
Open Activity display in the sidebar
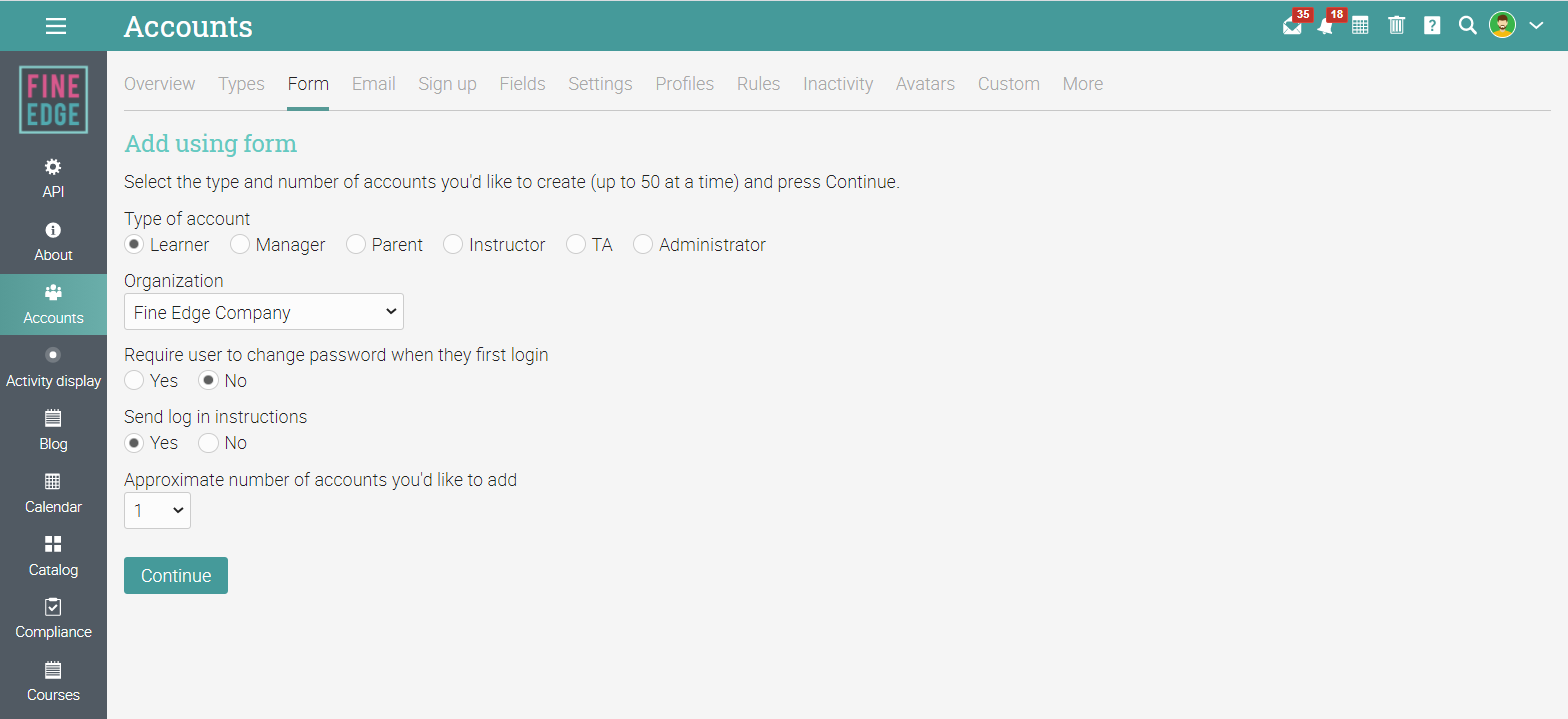pyautogui.click(x=53, y=368)
